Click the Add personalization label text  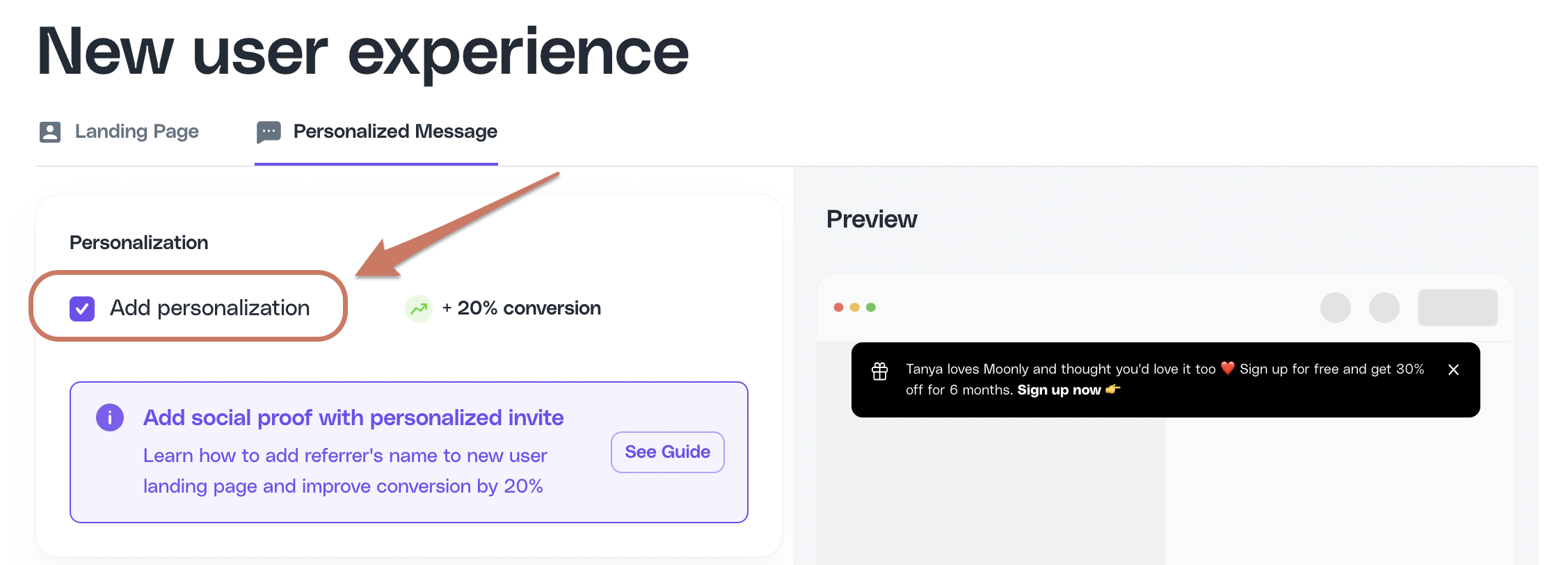[209, 308]
